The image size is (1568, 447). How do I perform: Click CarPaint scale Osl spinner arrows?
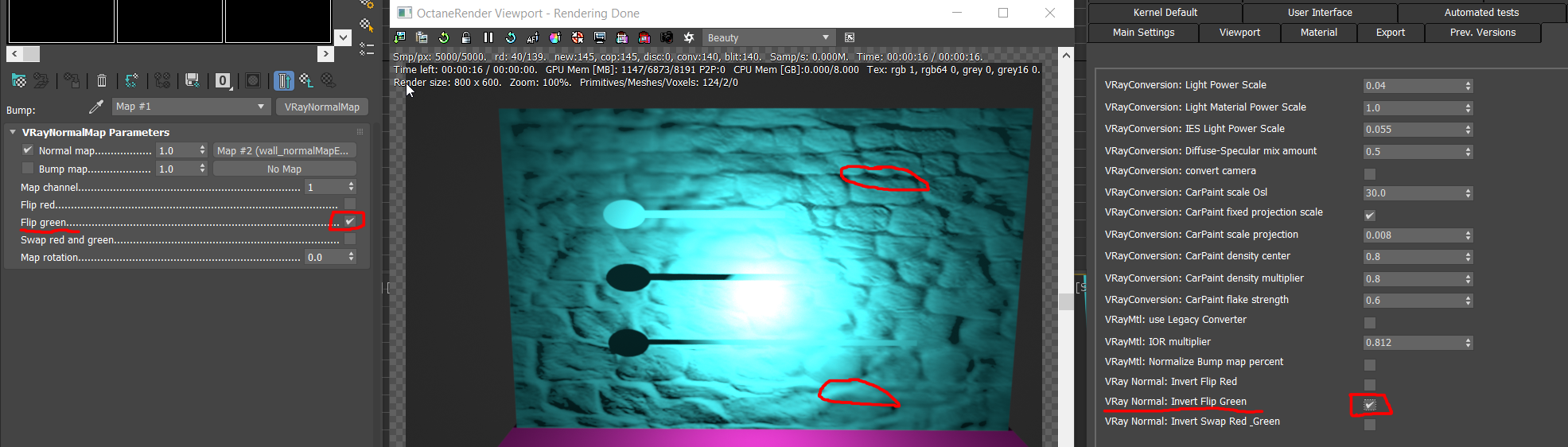(x=1469, y=192)
